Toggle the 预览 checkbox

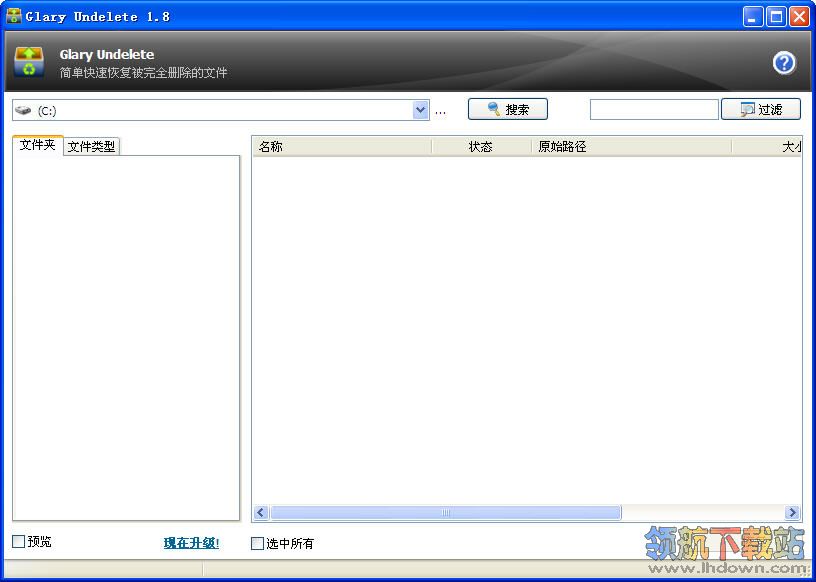(19, 541)
